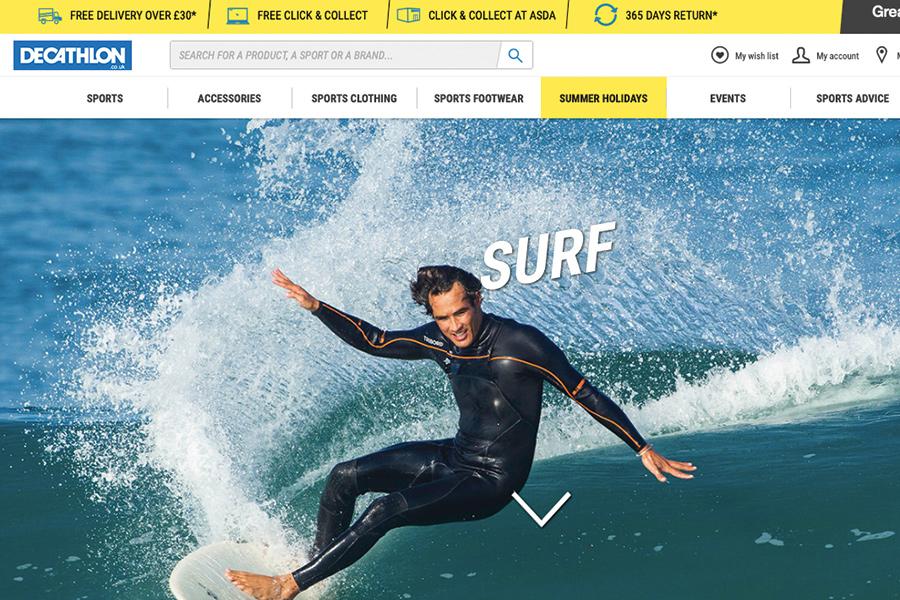Open the Events menu item

(x=728, y=98)
